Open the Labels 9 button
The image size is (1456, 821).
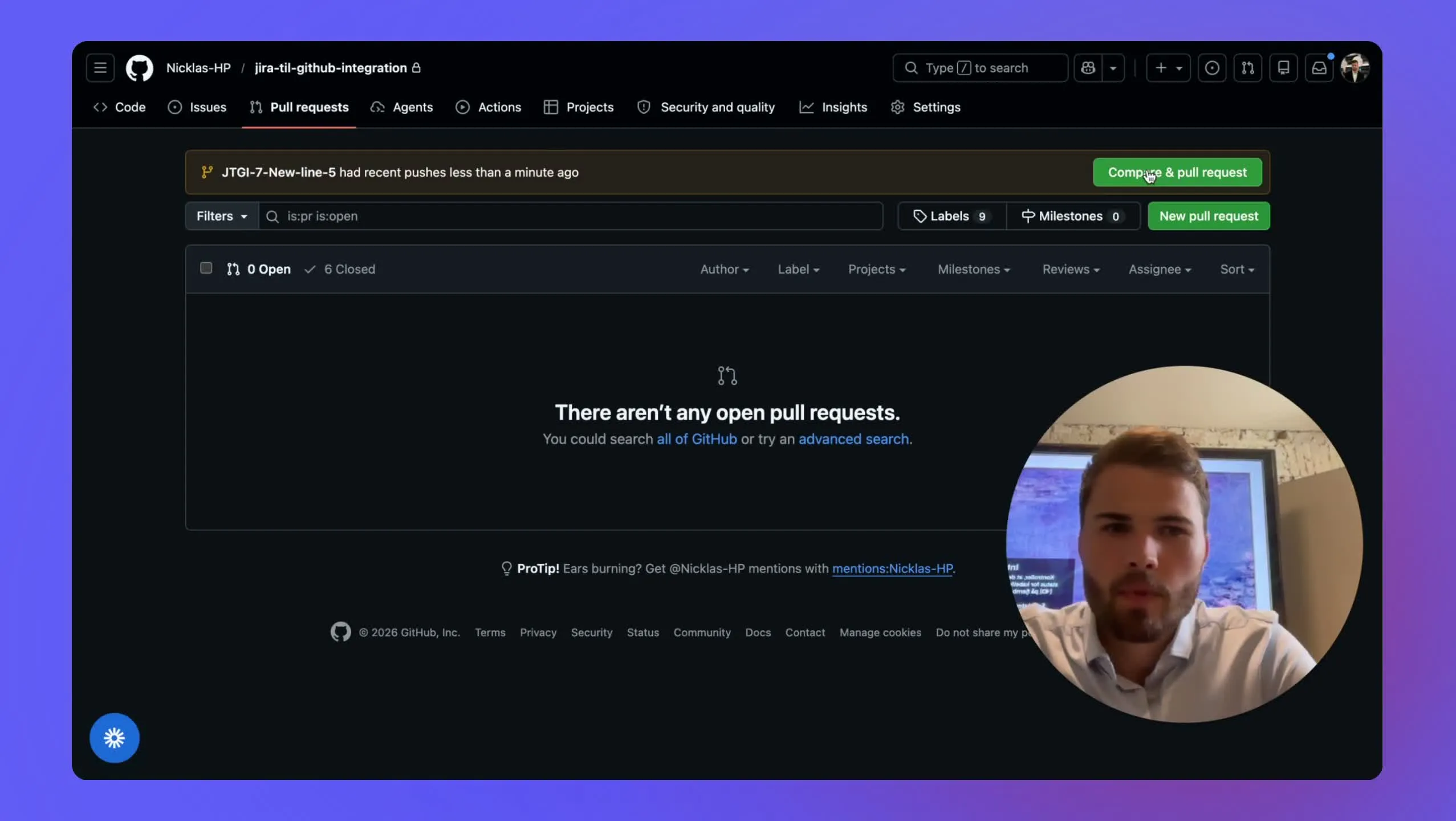pos(951,216)
